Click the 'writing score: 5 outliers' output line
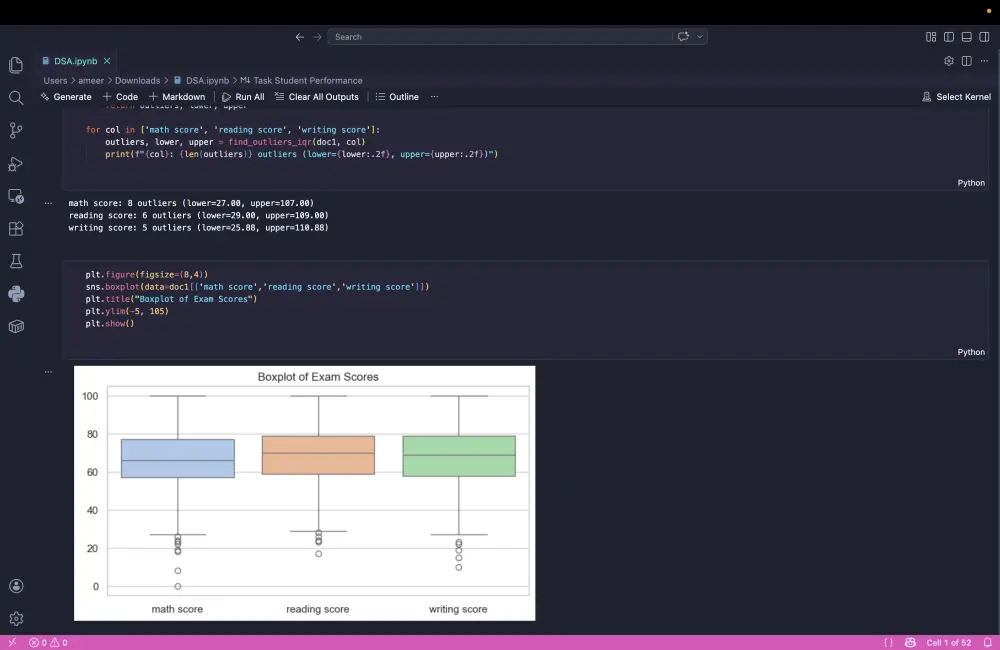Screen dimensions: 1000x650 click(x=198, y=228)
